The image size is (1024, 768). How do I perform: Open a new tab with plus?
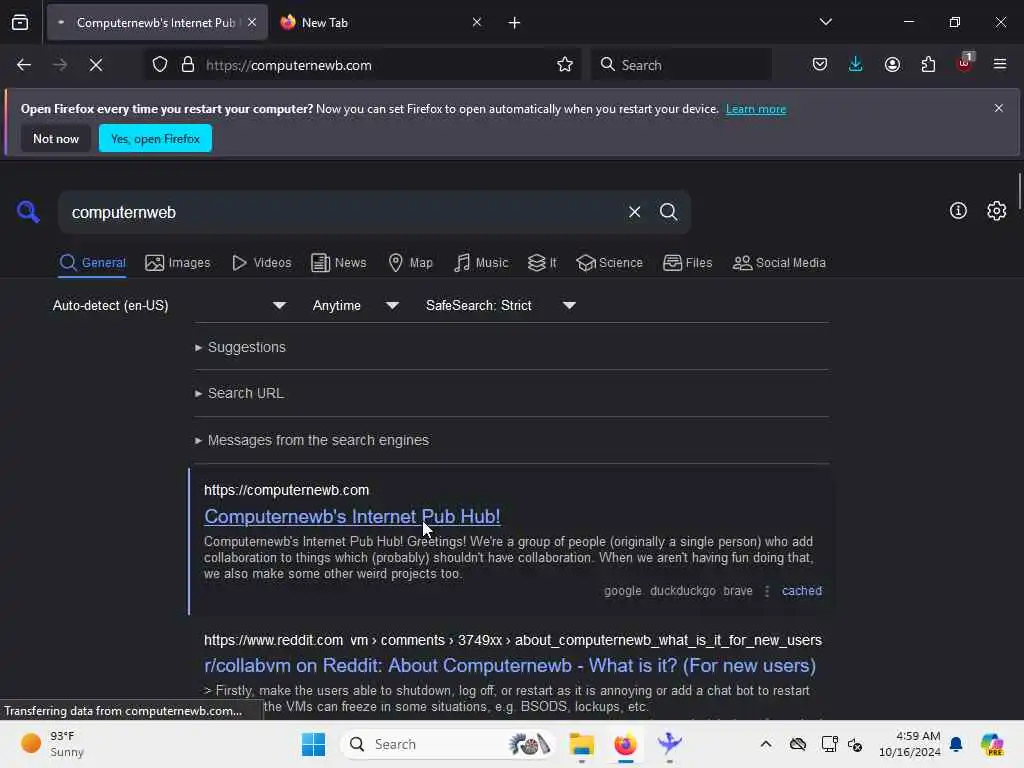515,23
